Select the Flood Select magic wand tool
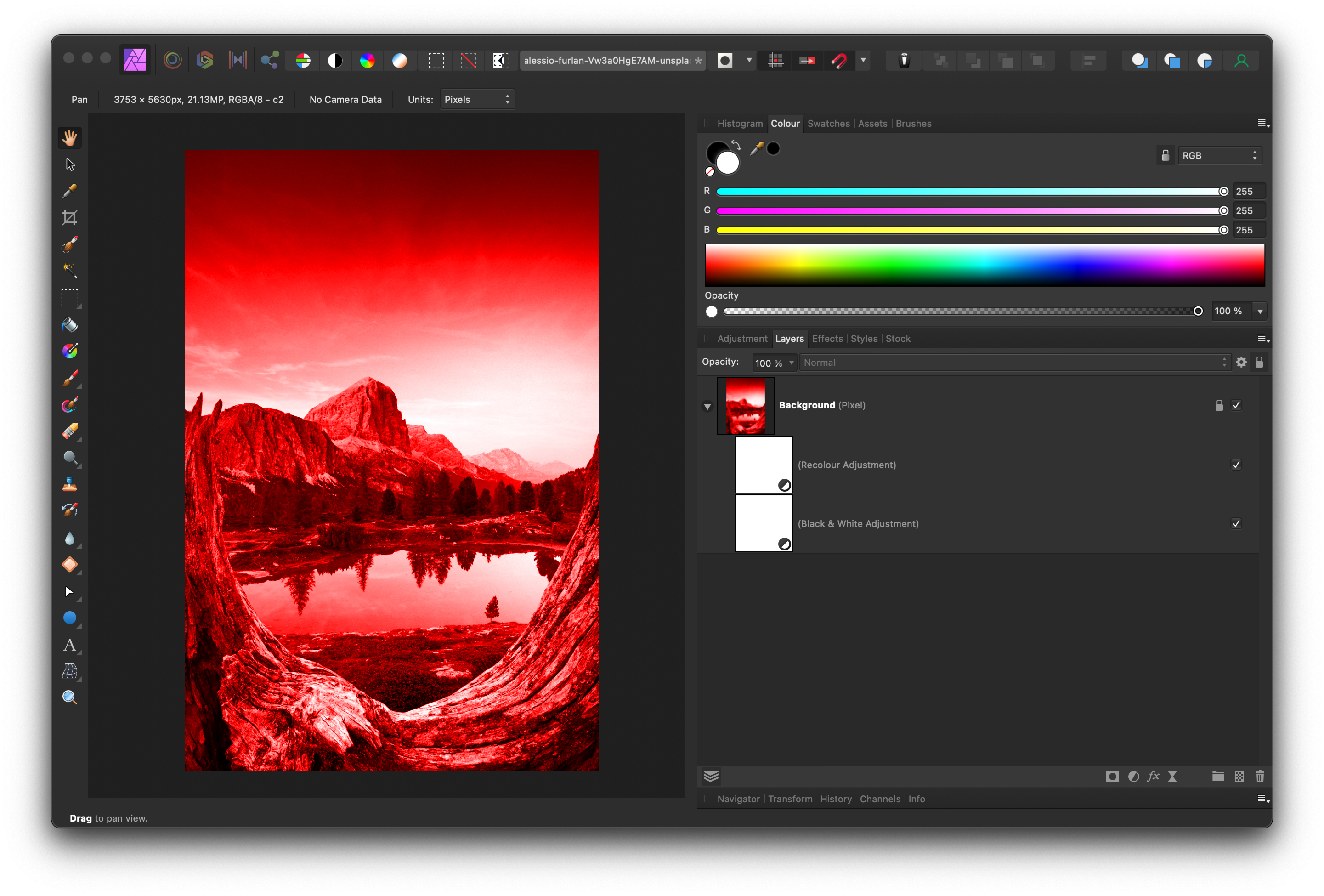 pyautogui.click(x=69, y=271)
